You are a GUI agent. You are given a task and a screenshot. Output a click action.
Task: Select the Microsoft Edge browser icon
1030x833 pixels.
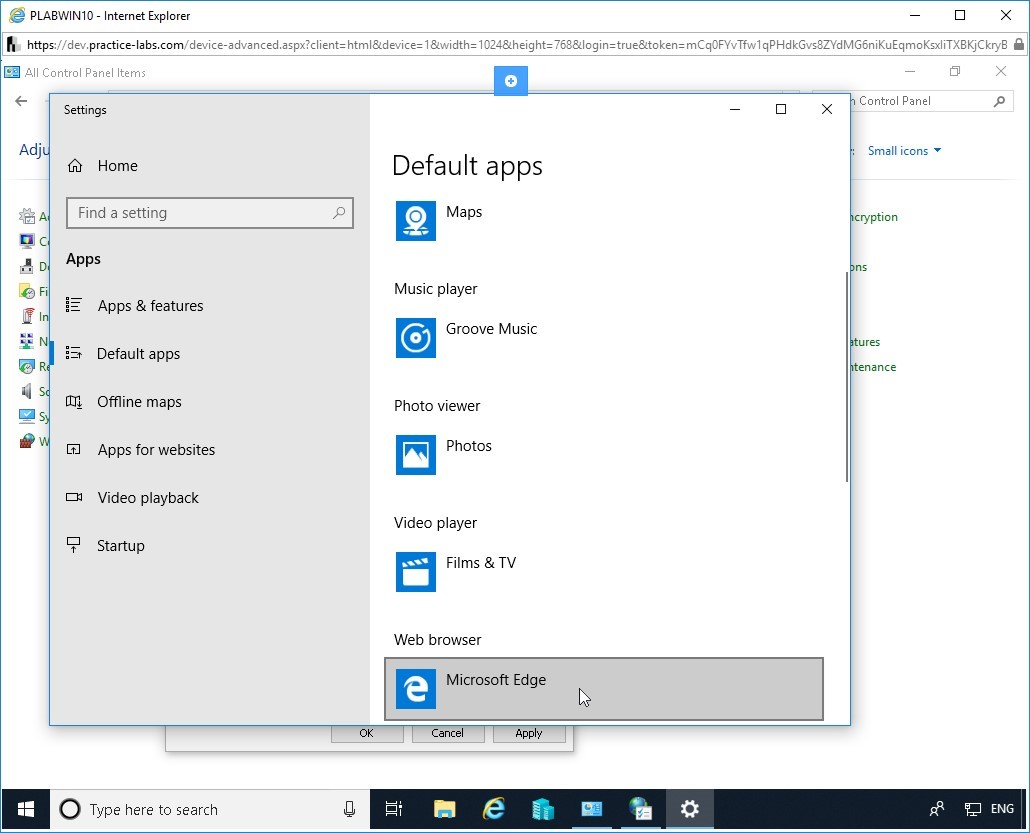415,688
